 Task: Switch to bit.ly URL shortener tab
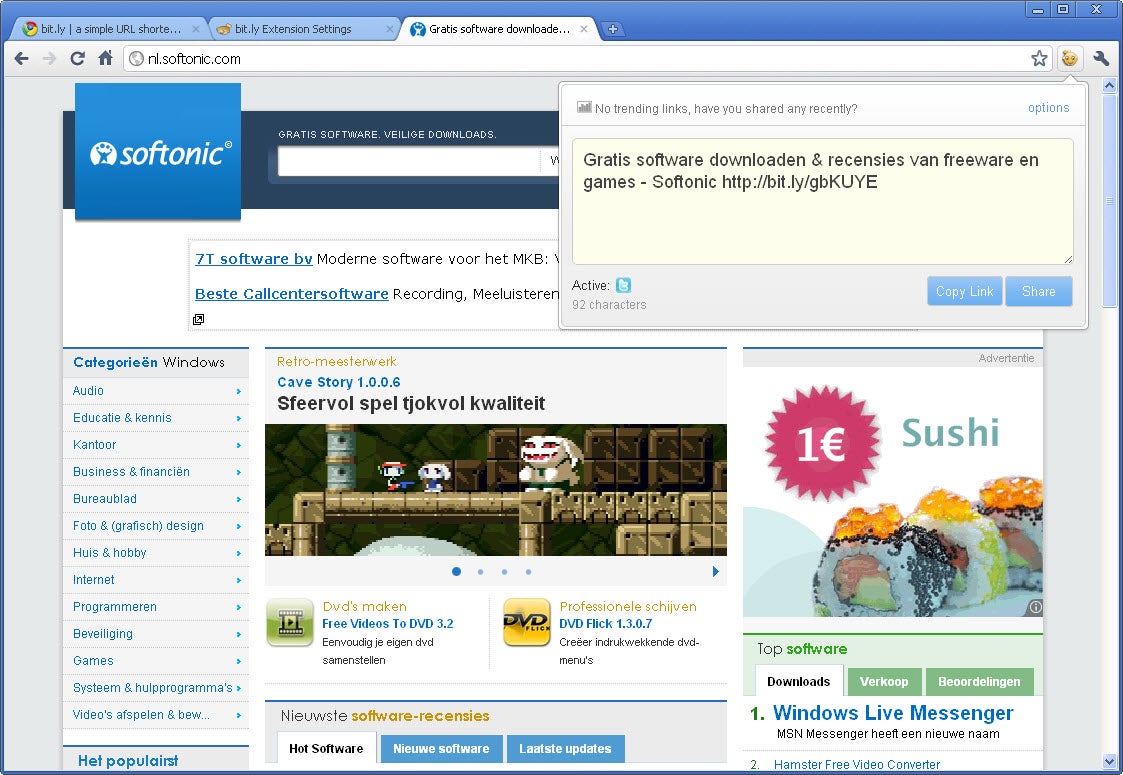click(109, 29)
